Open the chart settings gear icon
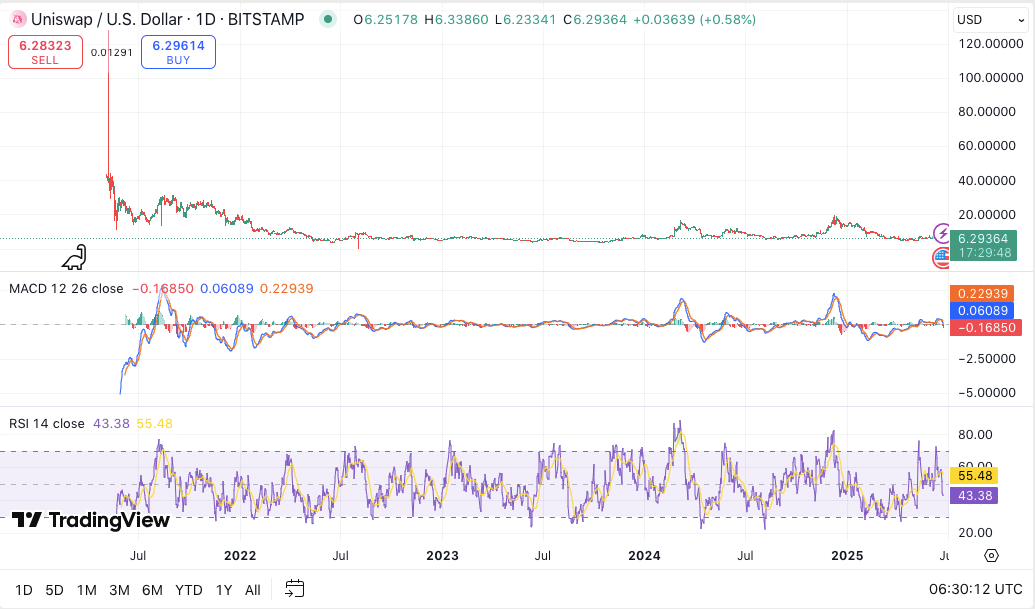Screen dimensions: 1035x609 (x=991, y=556)
